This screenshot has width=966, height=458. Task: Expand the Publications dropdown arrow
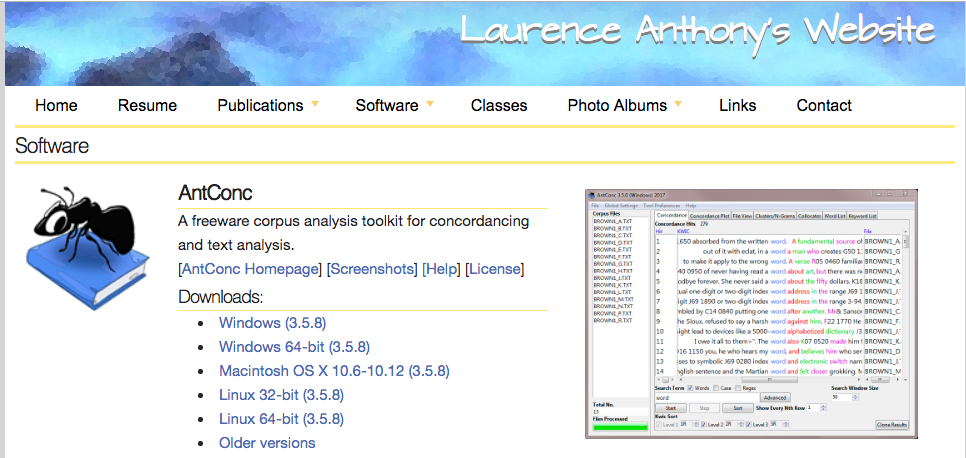(x=315, y=104)
